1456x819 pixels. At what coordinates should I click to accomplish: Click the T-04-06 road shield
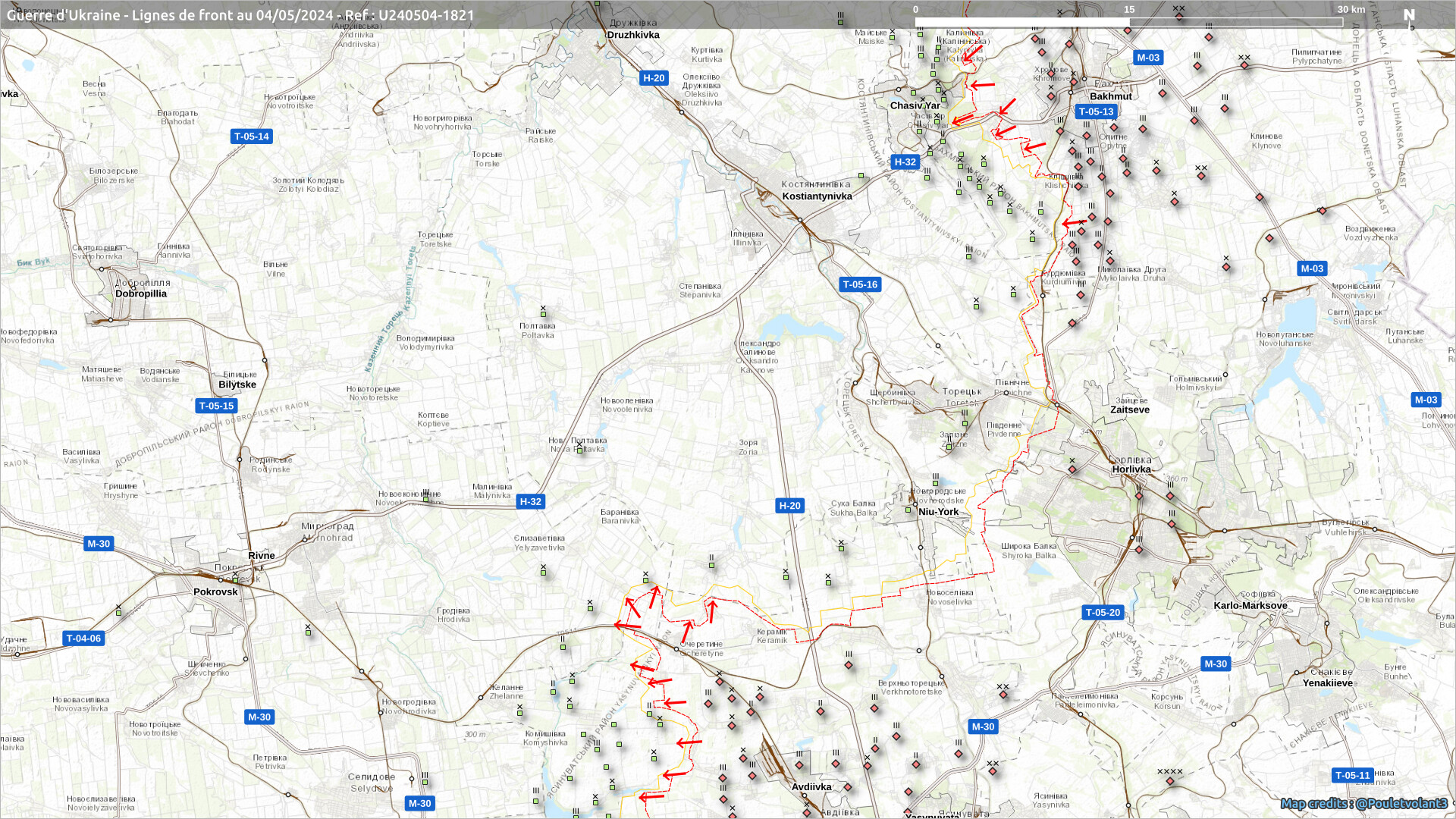click(x=83, y=639)
